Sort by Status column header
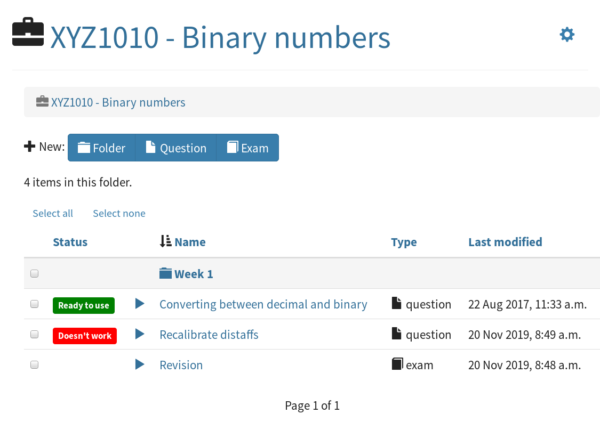 pos(70,242)
